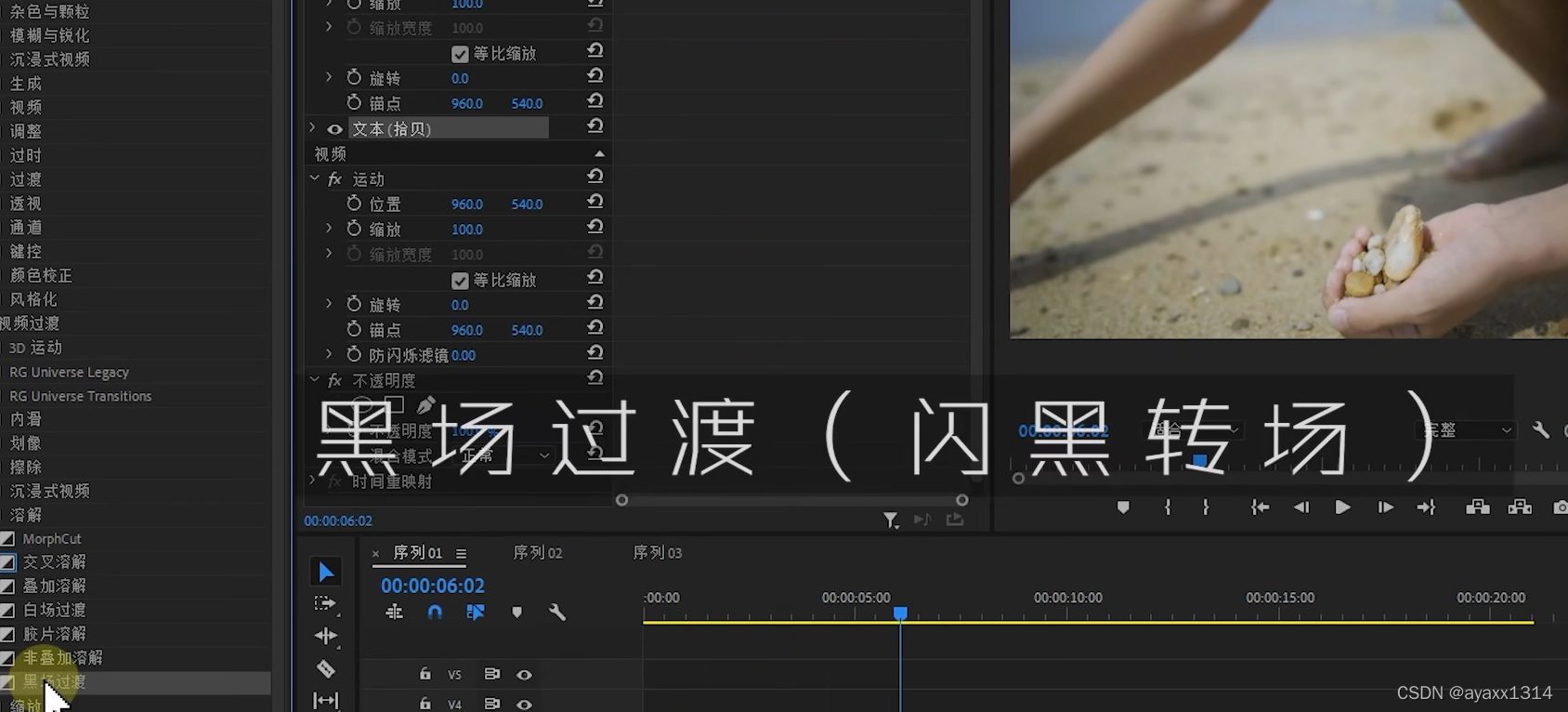The image size is (1568, 712).
Task: Select the 黑场过渡 transition
Action: tap(54, 681)
